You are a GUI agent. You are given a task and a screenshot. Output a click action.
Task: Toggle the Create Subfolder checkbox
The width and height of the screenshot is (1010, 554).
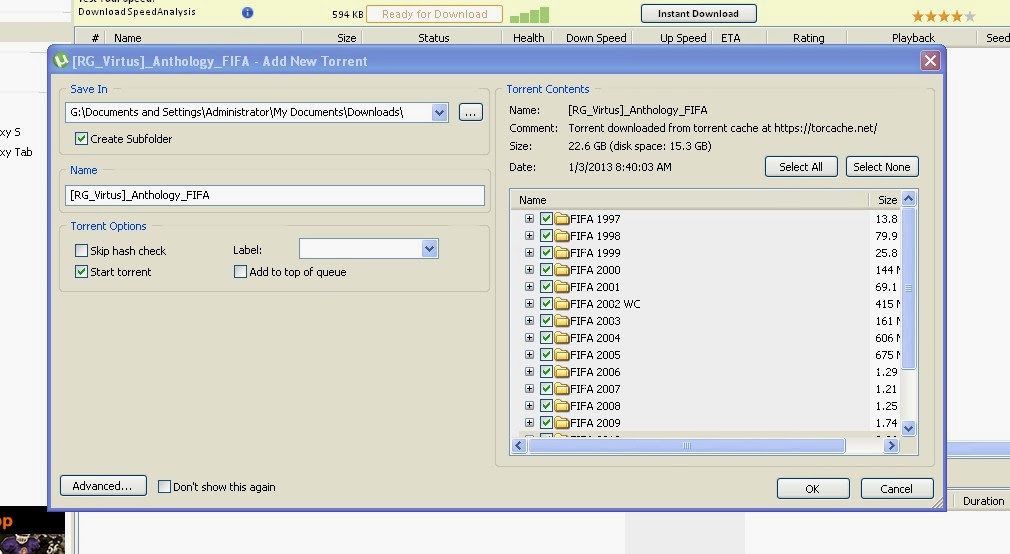pos(81,138)
